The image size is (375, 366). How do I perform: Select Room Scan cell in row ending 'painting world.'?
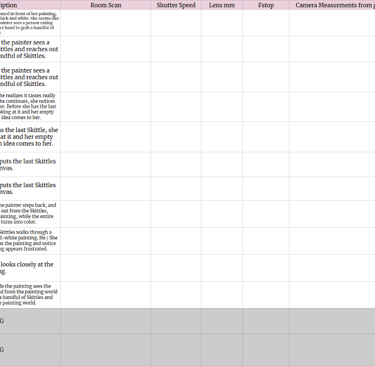point(106,295)
